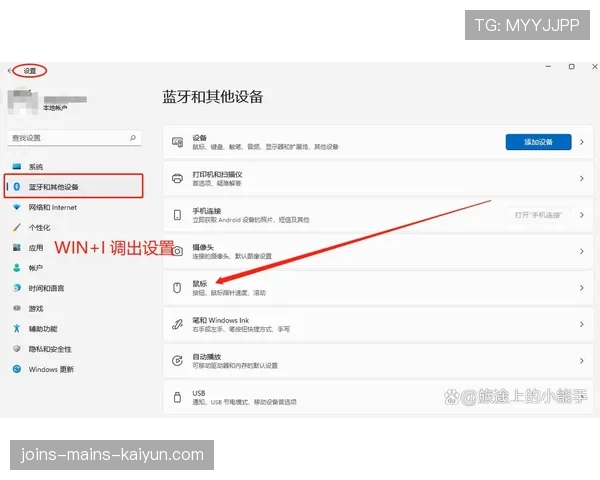The height and width of the screenshot is (480, 600).
Task: Open the 鼠标 settings row
Action: coord(378,288)
